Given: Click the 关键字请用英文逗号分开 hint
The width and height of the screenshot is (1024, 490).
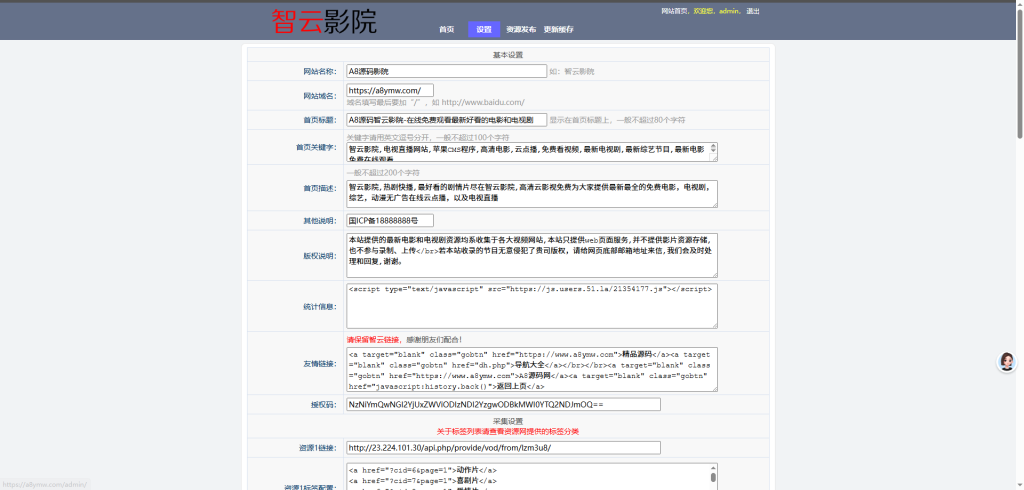Looking at the screenshot, I should [x=428, y=137].
